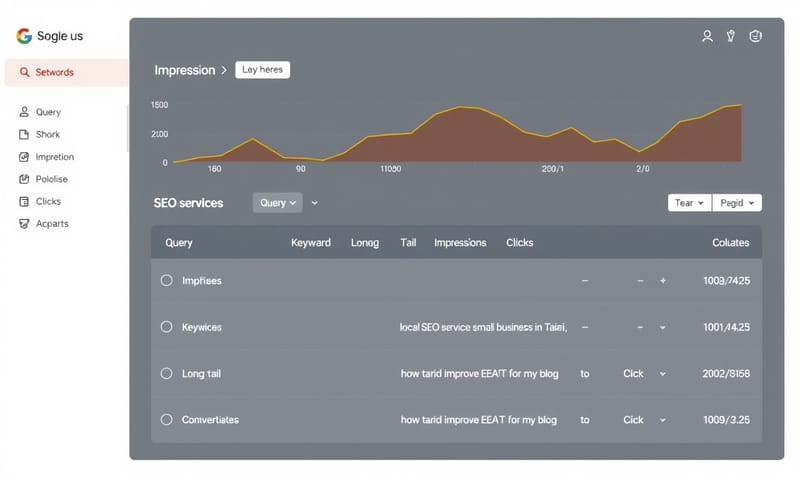800x480 pixels.
Task: Click the Acparts sidebar icon
Action: click(x=25, y=224)
